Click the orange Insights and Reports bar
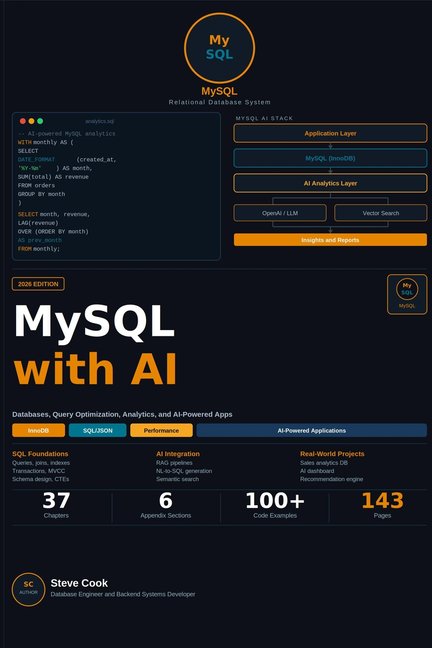Viewport: 432px width, 648px height. click(330, 240)
